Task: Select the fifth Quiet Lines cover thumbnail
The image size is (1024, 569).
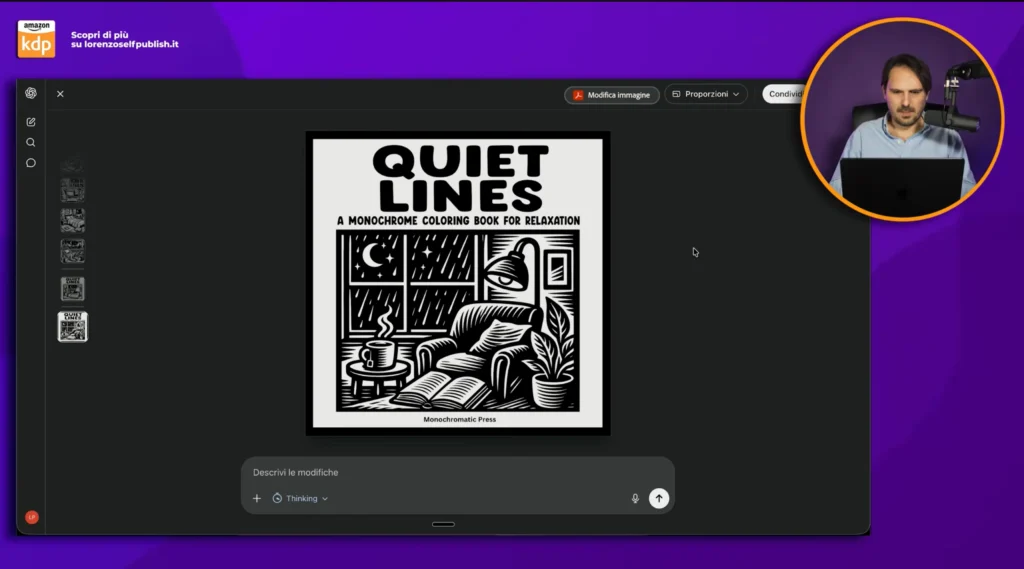Action: click(x=72, y=289)
